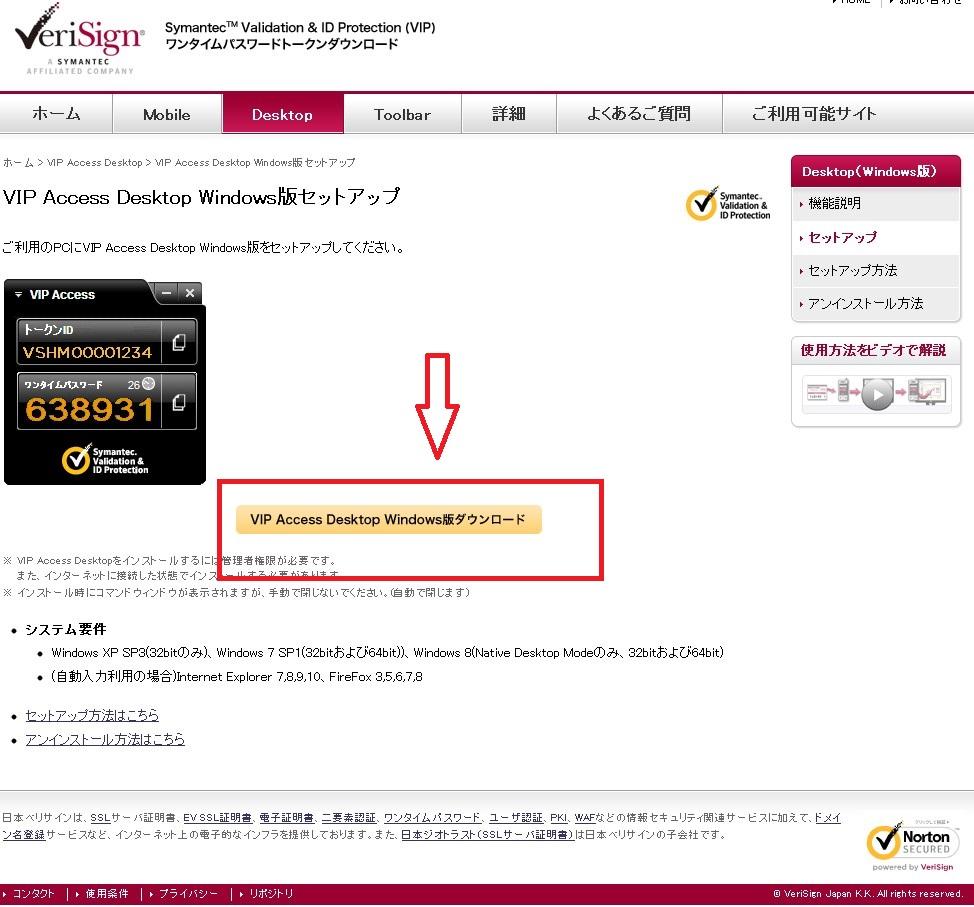Viewport: 974px width, 907px height.
Task: Click VIP Access Desktop in the breadcrumb
Action: pyautogui.click(x=94, y=163)
